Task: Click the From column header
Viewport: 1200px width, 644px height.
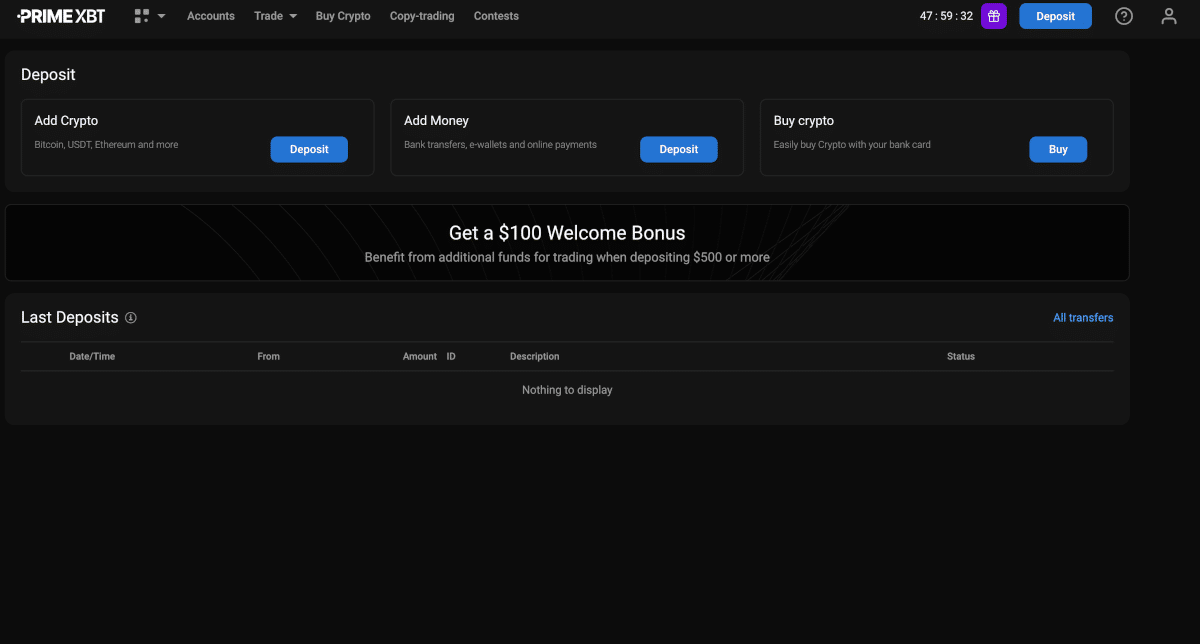Action: coord(269,356)
